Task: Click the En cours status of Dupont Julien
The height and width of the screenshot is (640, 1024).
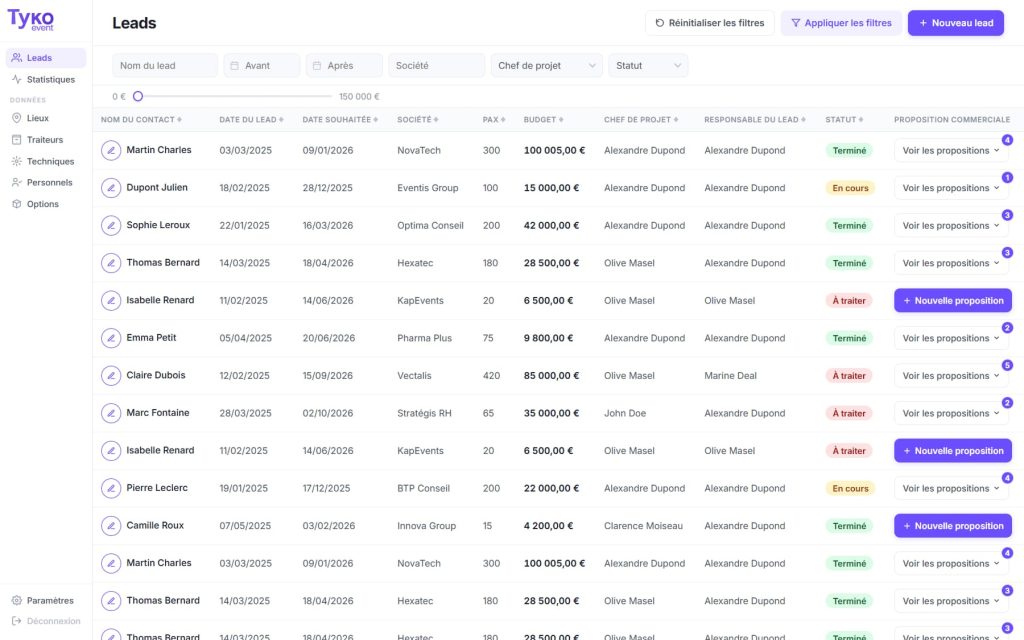Action: coord(850,188)
